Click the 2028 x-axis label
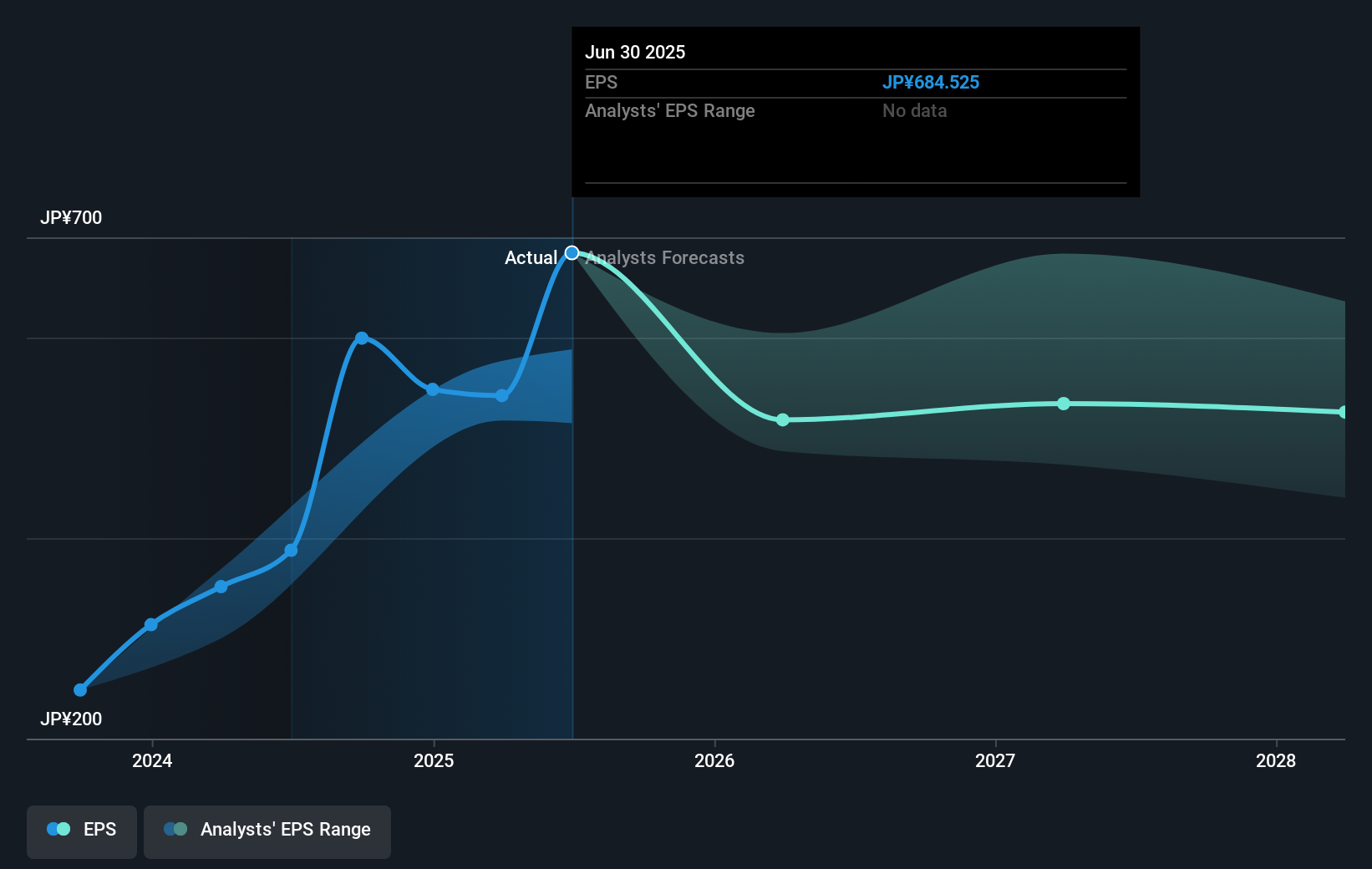The width and height of the screenshot is (1372, 869). [x=1276, y=760]
